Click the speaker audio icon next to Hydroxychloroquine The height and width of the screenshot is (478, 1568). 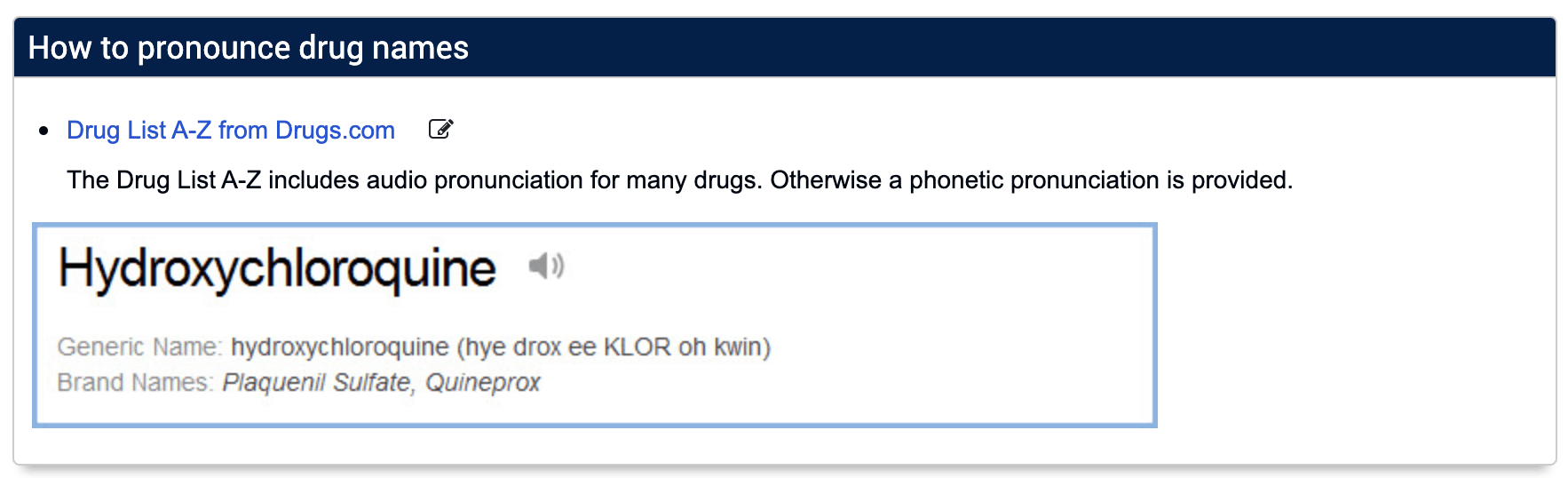(x=546, y=265)
